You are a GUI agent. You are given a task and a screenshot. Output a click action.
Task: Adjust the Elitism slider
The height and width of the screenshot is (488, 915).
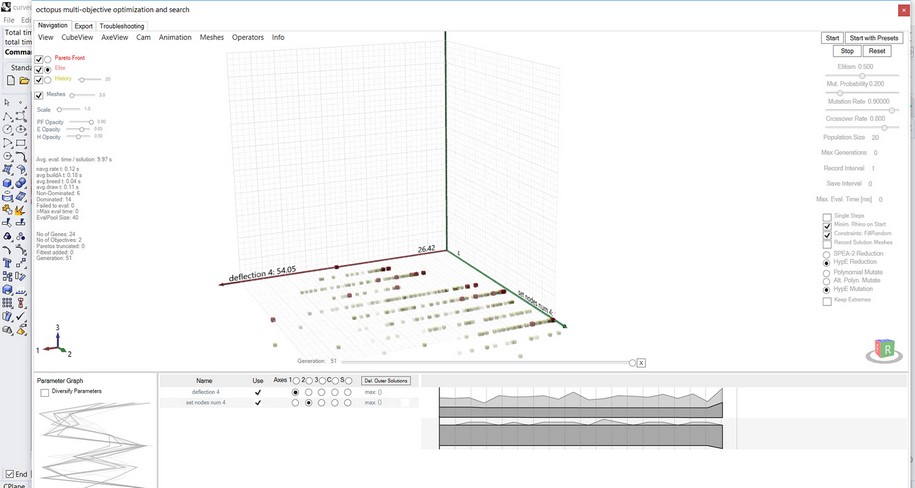862,76
